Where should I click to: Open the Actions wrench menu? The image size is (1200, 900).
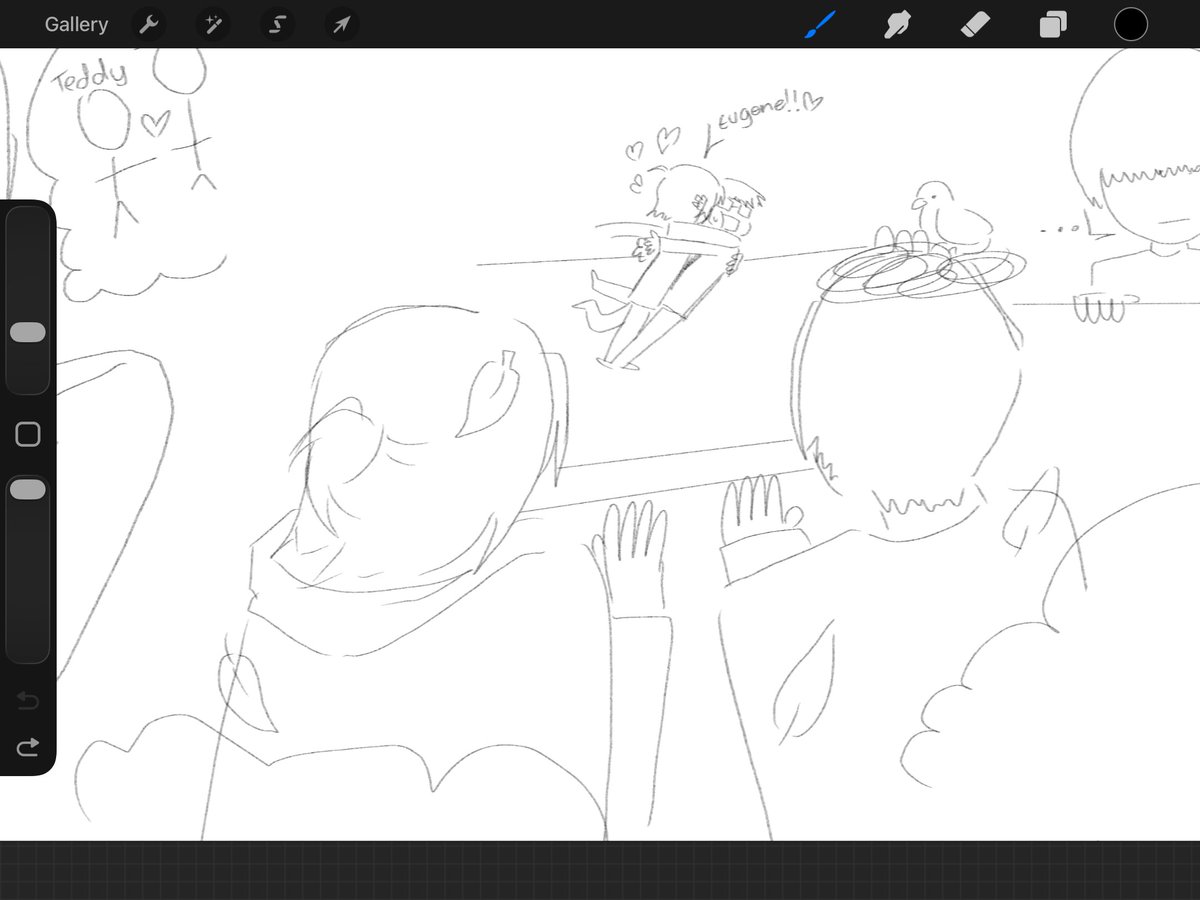click(148, 25)
